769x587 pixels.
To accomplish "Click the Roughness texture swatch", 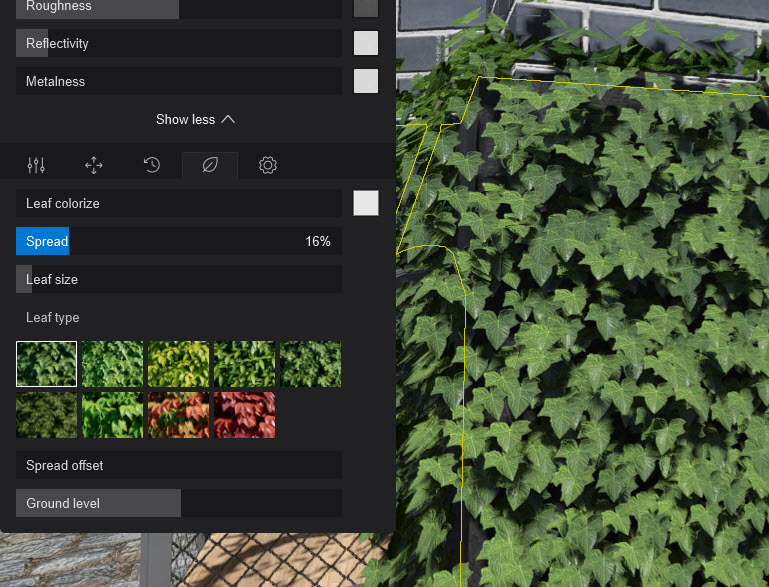I will pos(366,7).
